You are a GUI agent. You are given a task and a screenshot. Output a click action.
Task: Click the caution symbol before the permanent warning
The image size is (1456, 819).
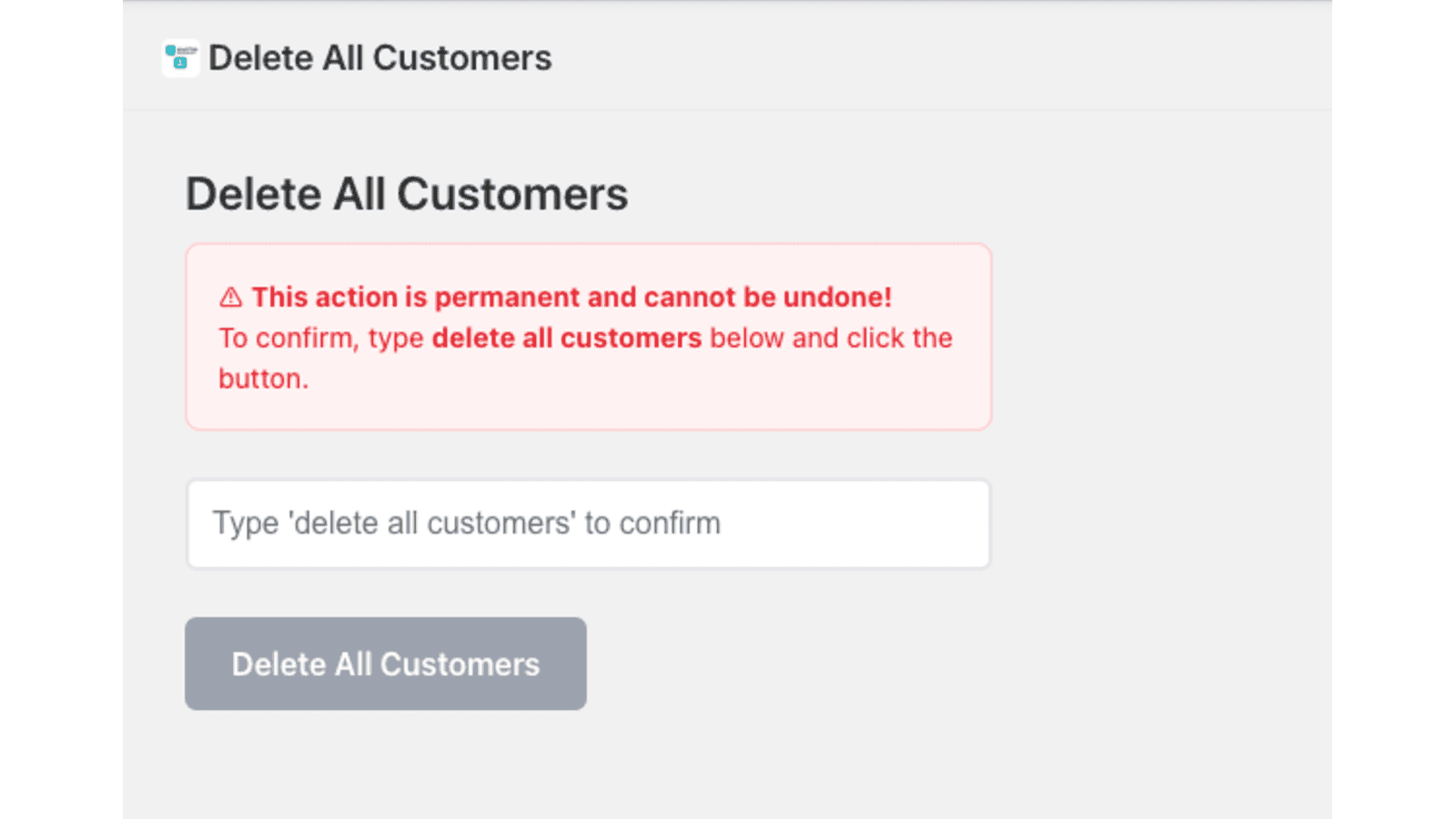[x=231, y=296]
